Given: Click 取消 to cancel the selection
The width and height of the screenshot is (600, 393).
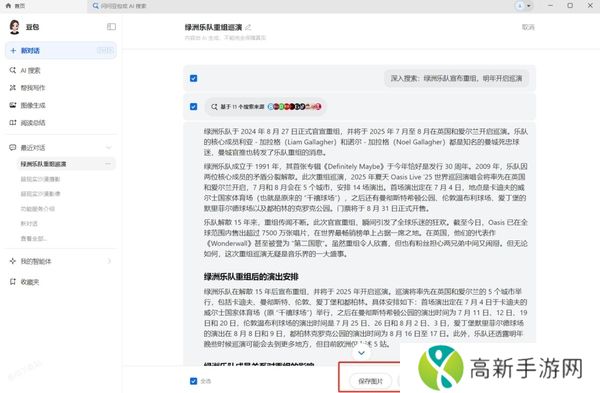Looking at the screenshot, I should click(x=528, y=27).
